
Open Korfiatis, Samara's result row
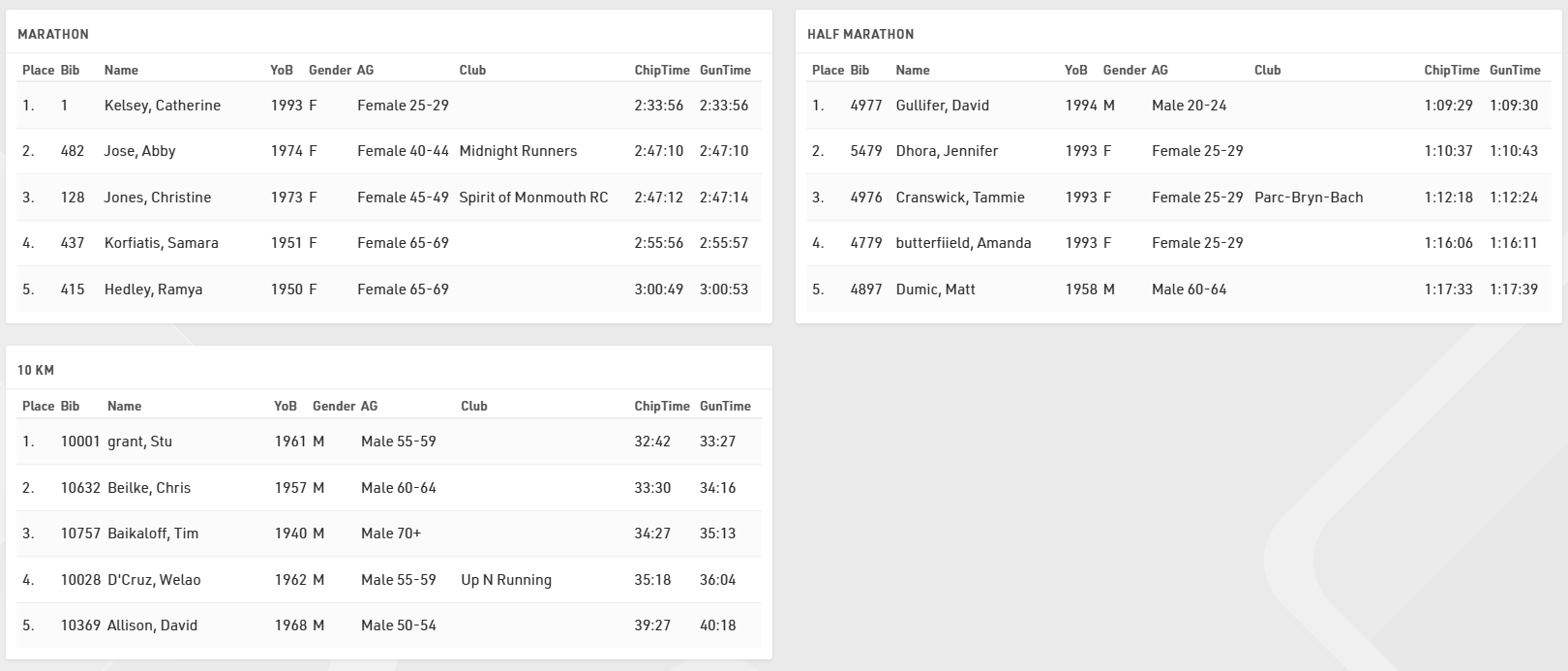coord(161,243)
